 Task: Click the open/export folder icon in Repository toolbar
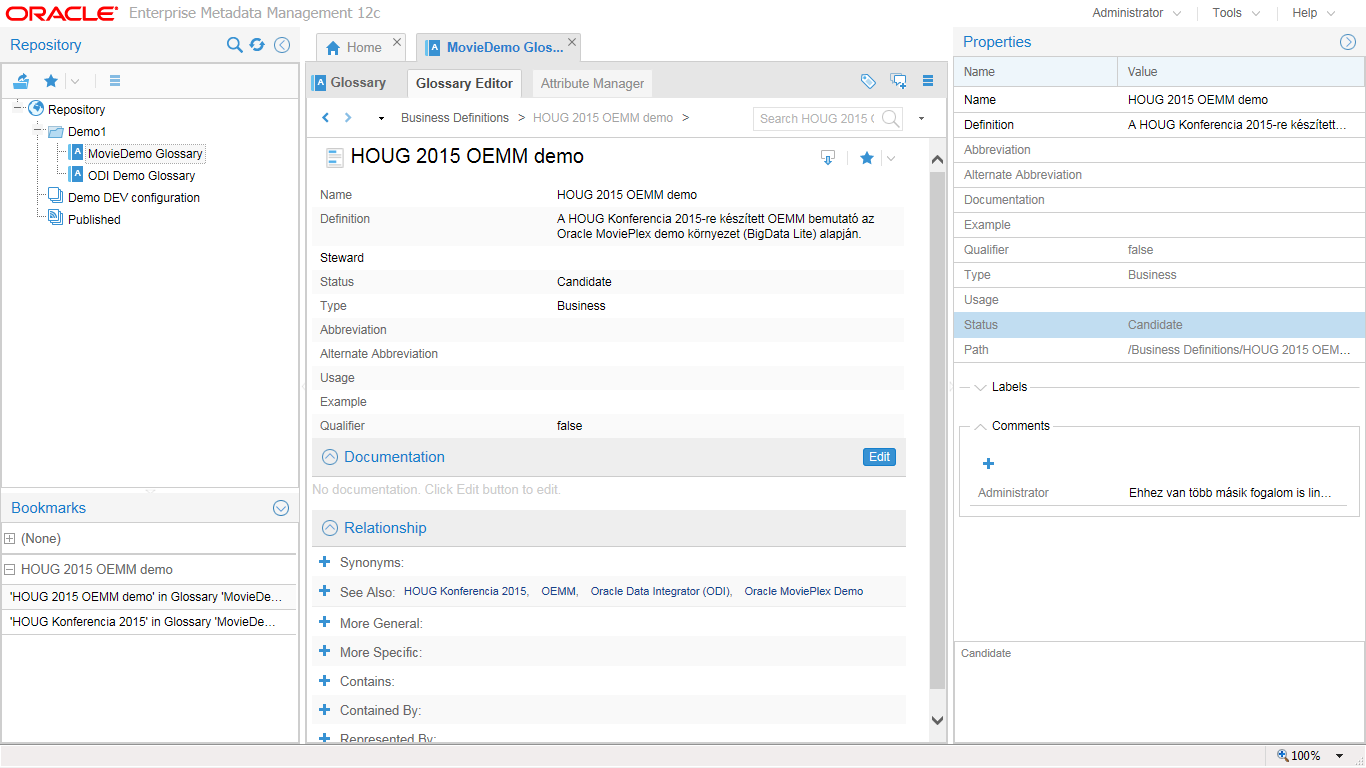click(22, 81)
